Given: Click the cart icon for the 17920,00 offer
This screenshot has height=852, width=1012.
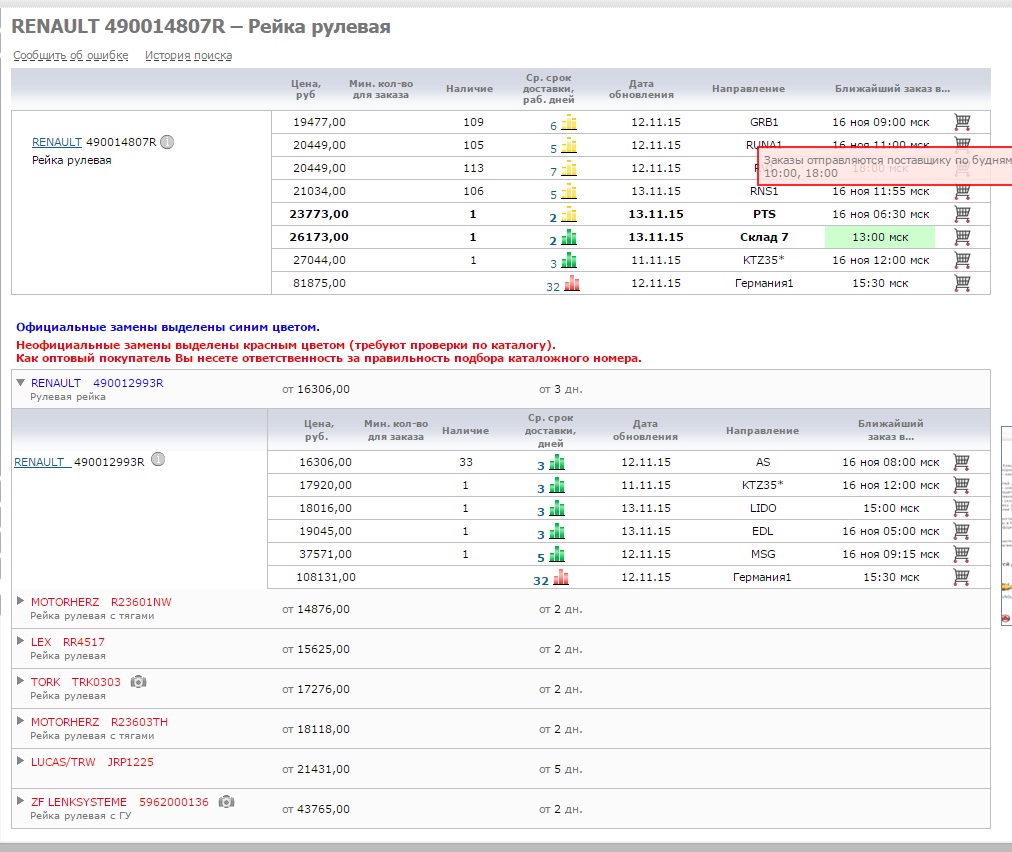Looking at the screenshot, I should pyautogui.click(x=961, y=485).
